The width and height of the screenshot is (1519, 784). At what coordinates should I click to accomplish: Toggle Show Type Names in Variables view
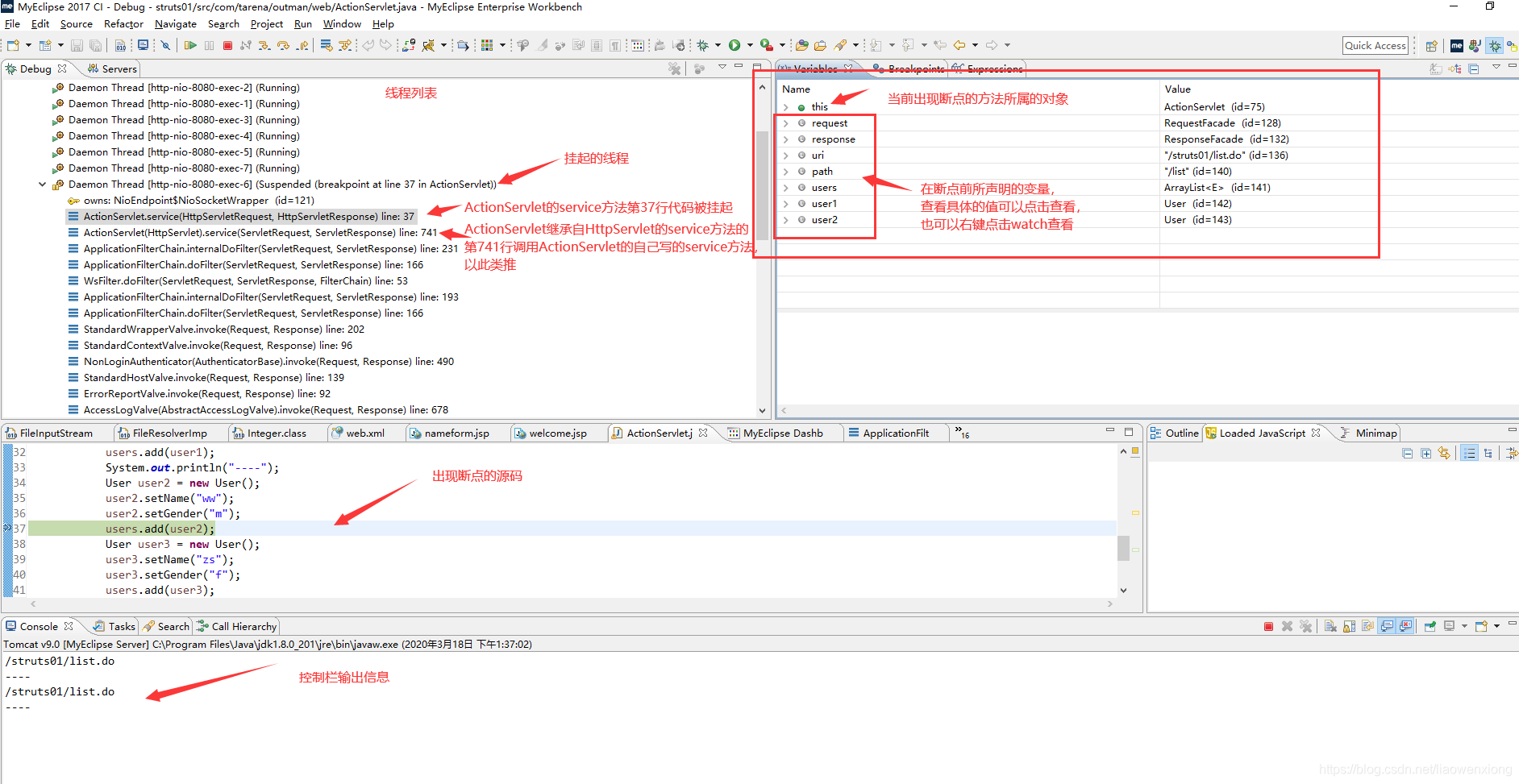1436,69
